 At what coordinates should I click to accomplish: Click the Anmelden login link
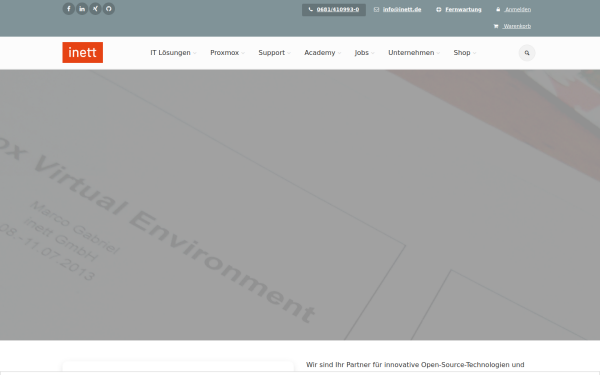point(517,10)
